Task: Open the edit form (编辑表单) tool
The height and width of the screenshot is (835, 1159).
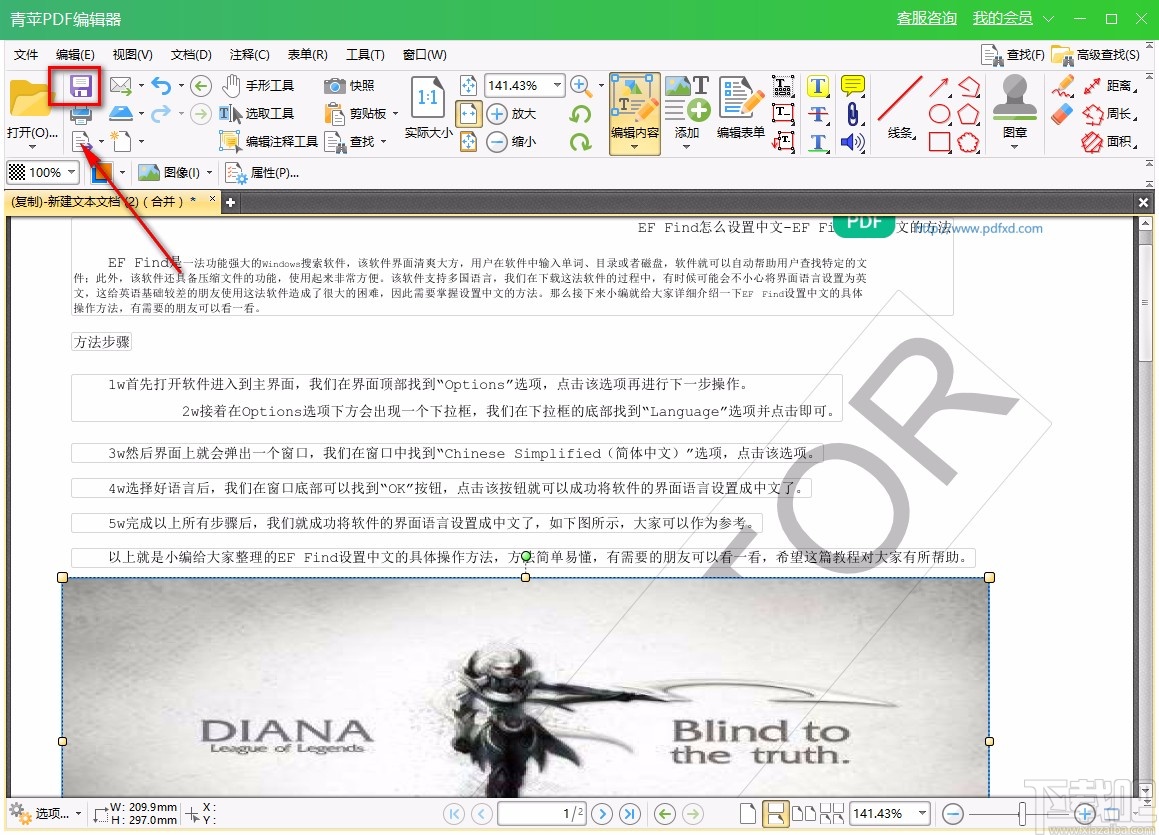Action: tap(739, 100)
